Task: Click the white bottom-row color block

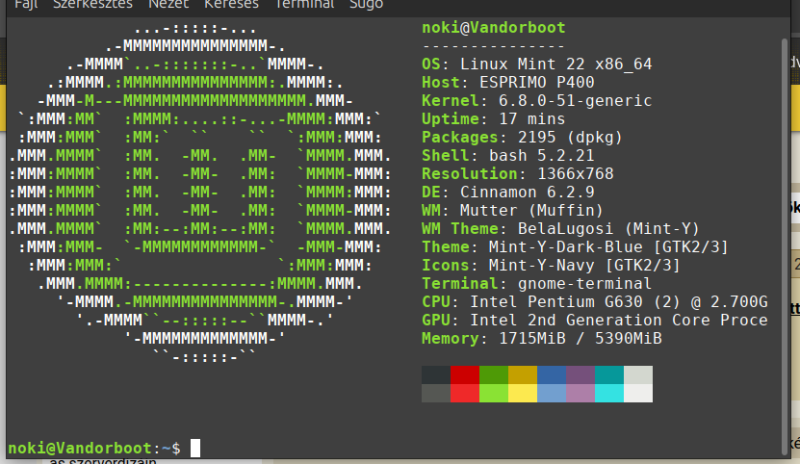Action: point(638,393)
